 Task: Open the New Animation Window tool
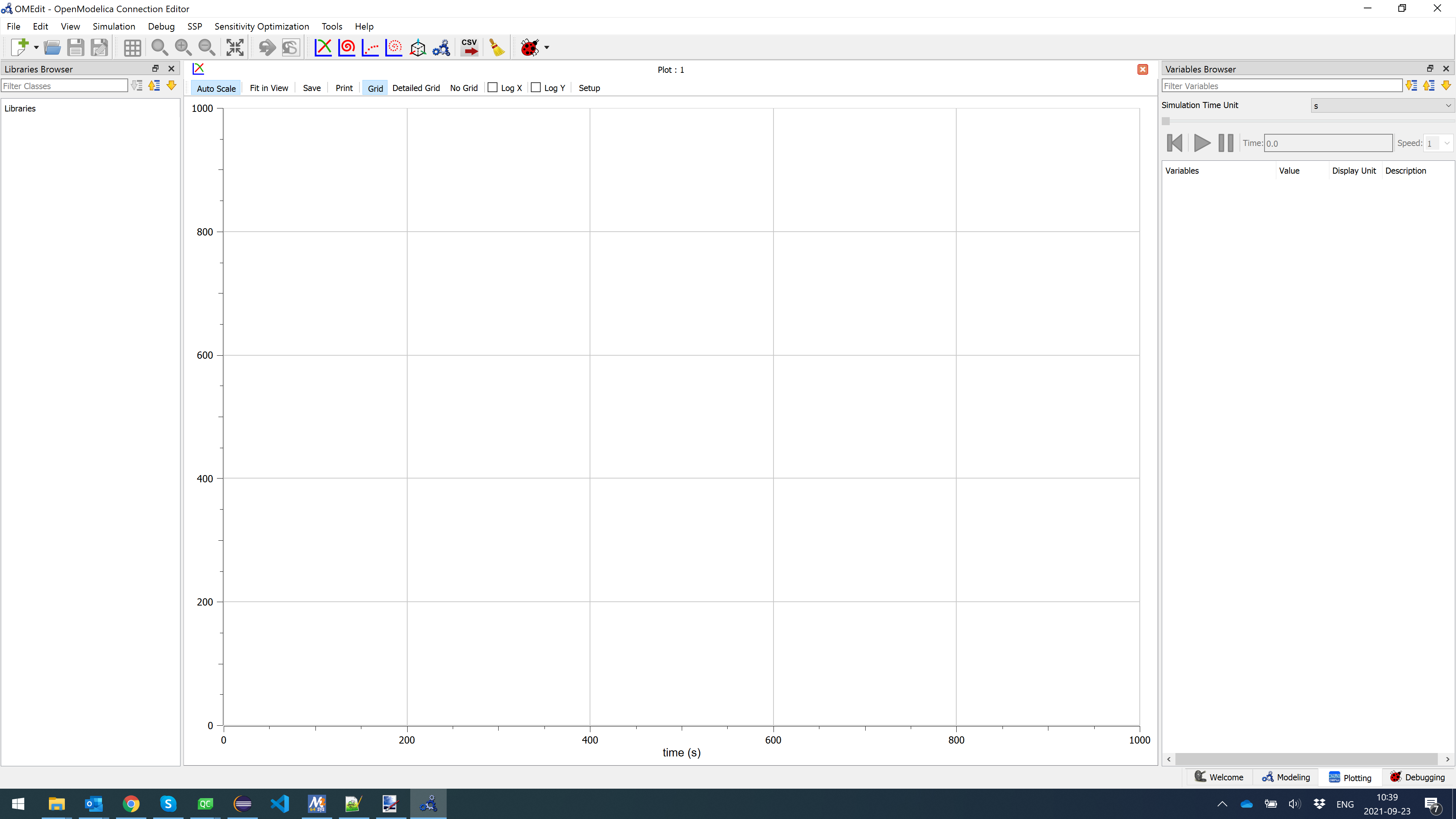[x=418, y=47]
